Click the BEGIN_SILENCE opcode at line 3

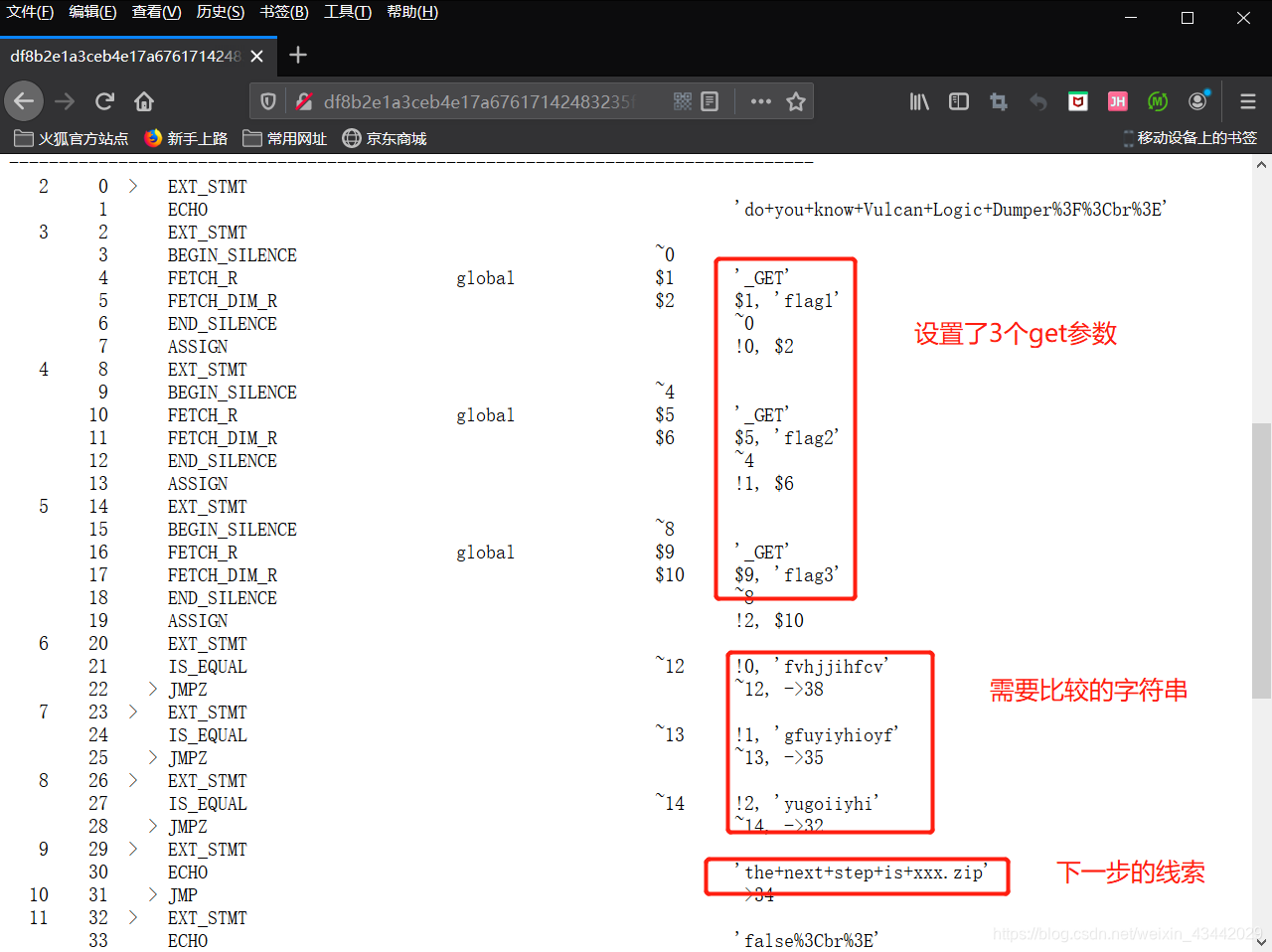click(233, 254)
